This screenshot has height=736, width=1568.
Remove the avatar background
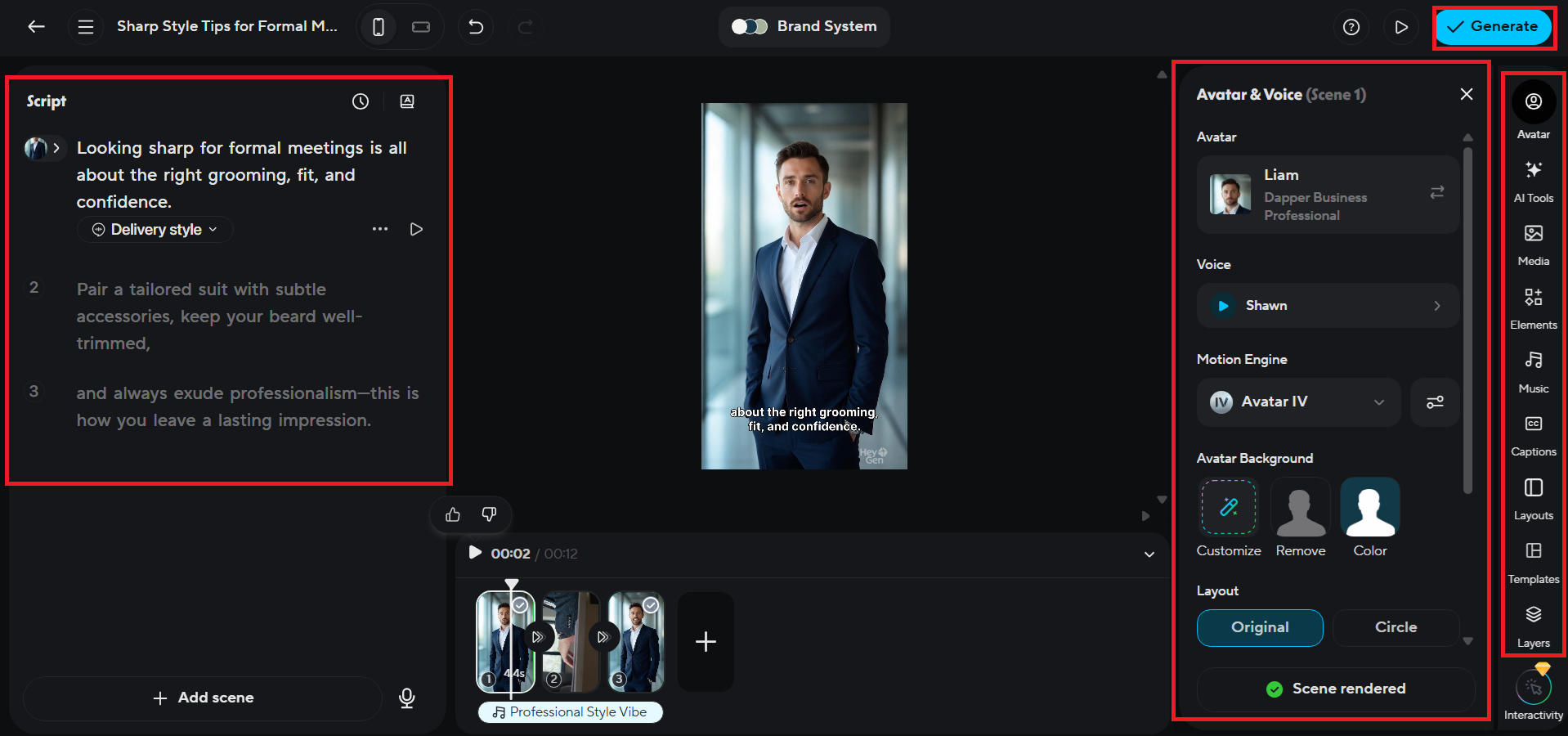(1301, 507)
